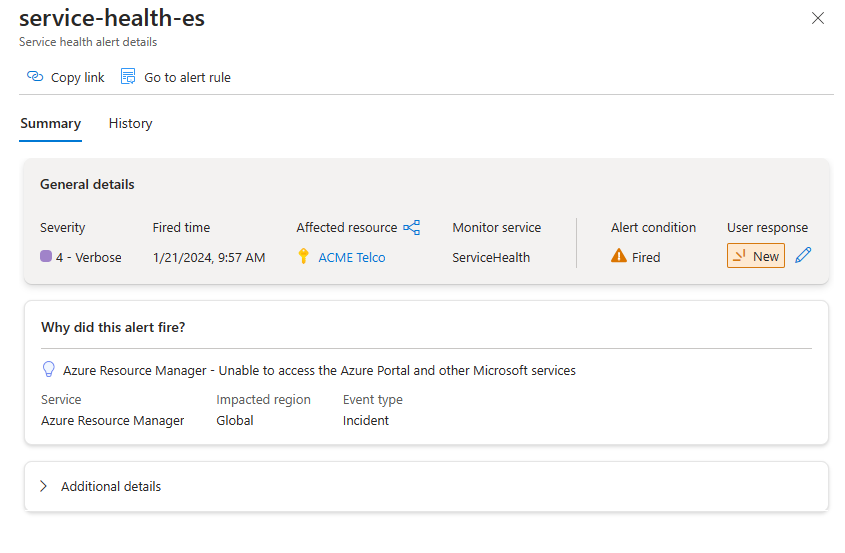Click the yellow key subscription icon
The height and width of the screenshot is (553, 845).
(x=304, y=257)
